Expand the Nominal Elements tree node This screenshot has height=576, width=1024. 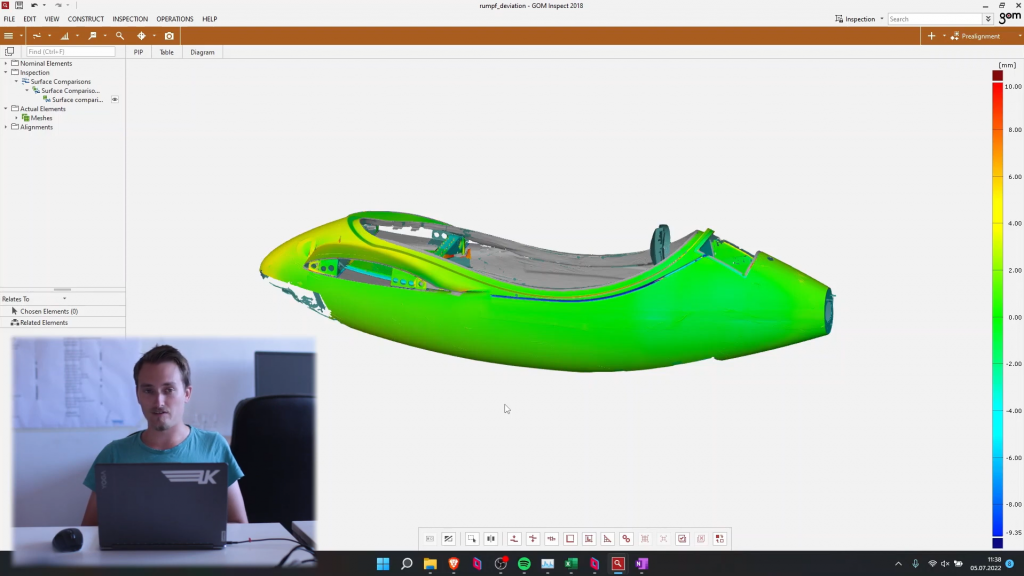pos(6,64)
